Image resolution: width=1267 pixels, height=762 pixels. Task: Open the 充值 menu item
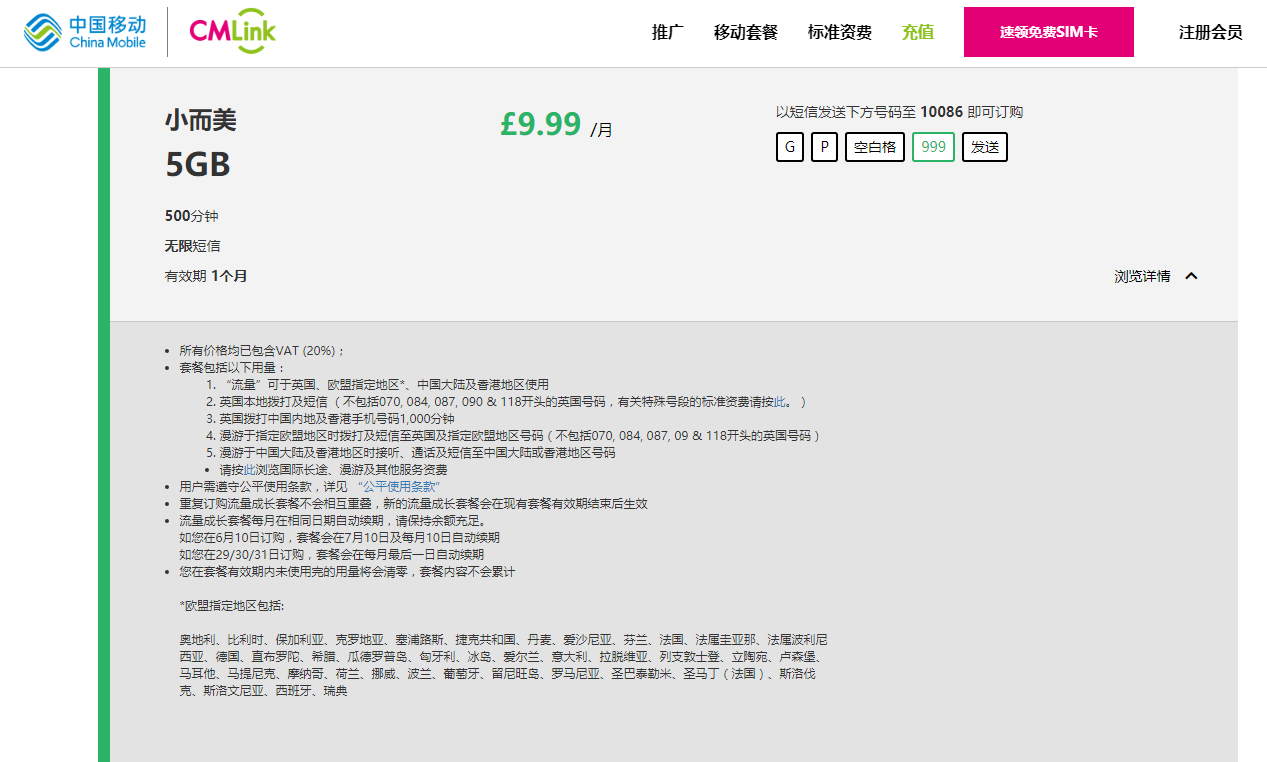(918, 32)
